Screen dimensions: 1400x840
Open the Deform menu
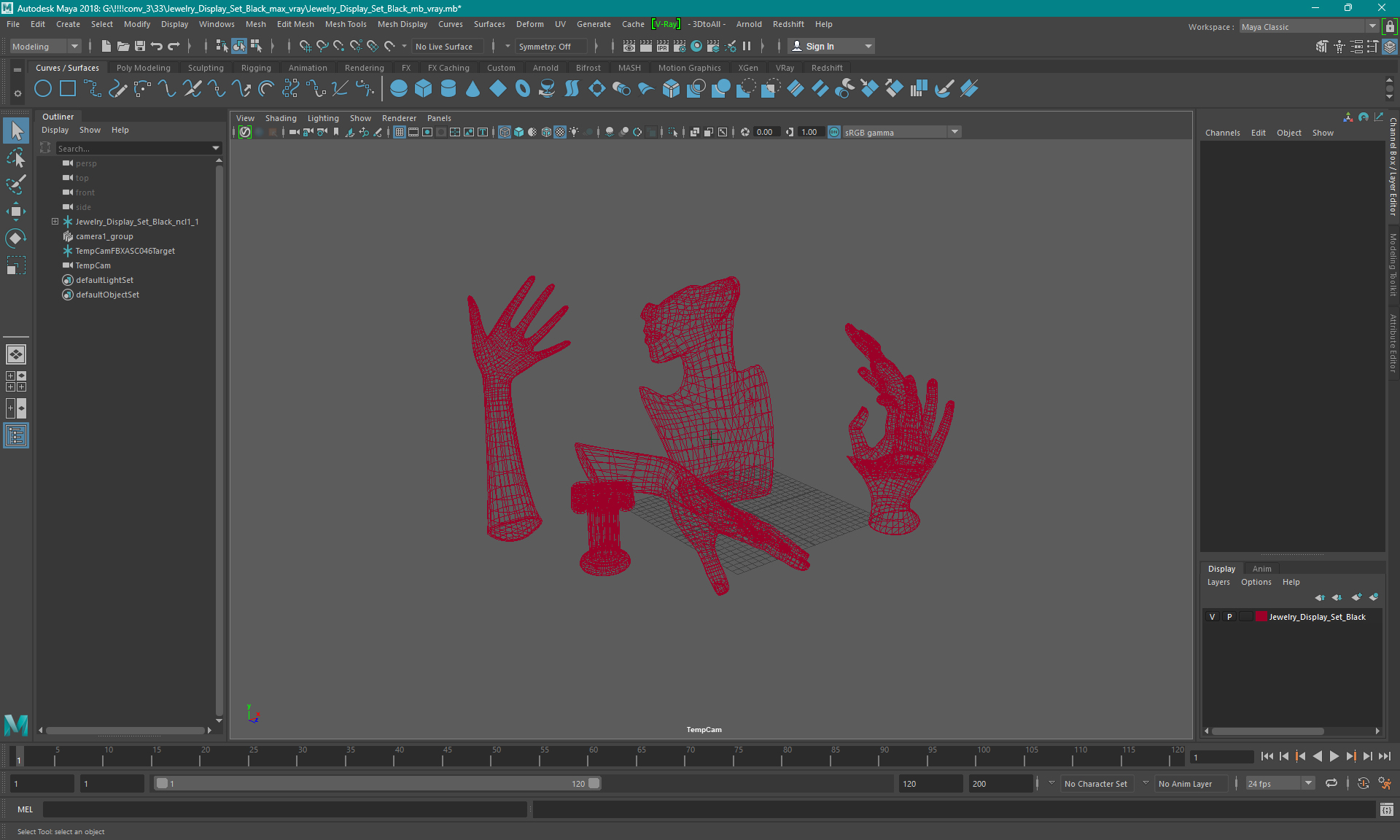pyautogui.click(x=530, y=24)
